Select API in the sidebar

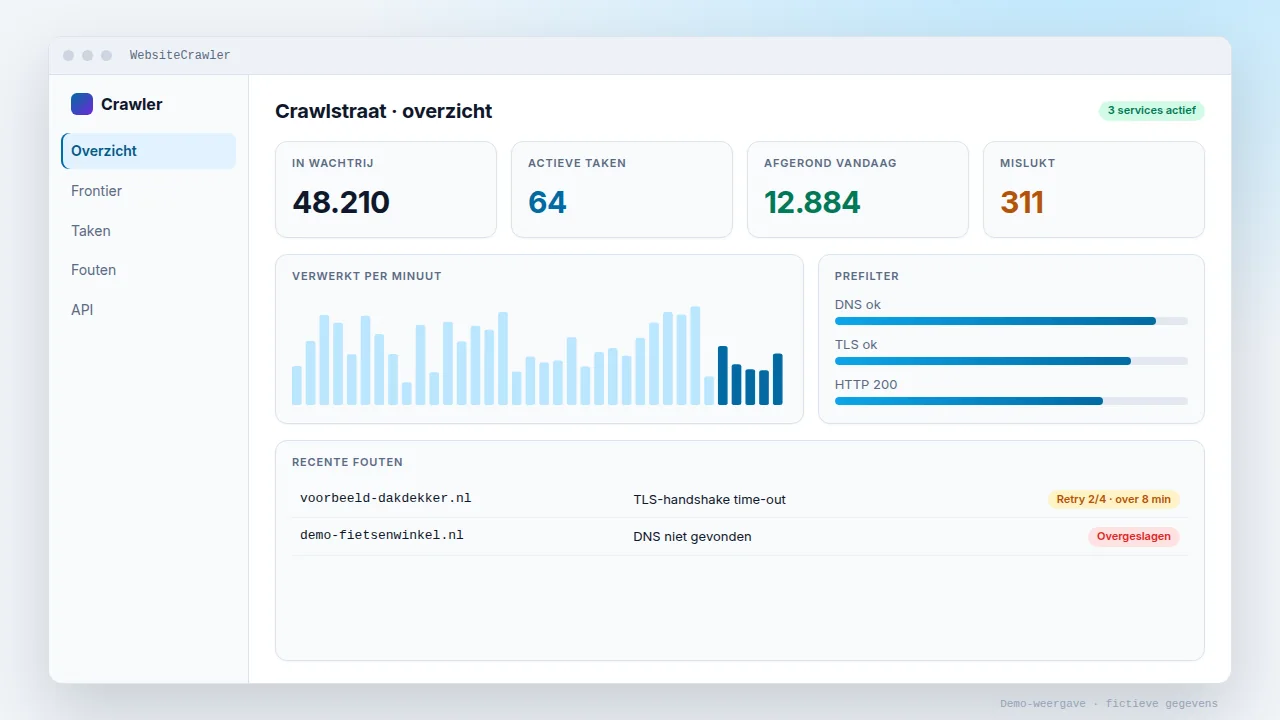pos(148,310)
